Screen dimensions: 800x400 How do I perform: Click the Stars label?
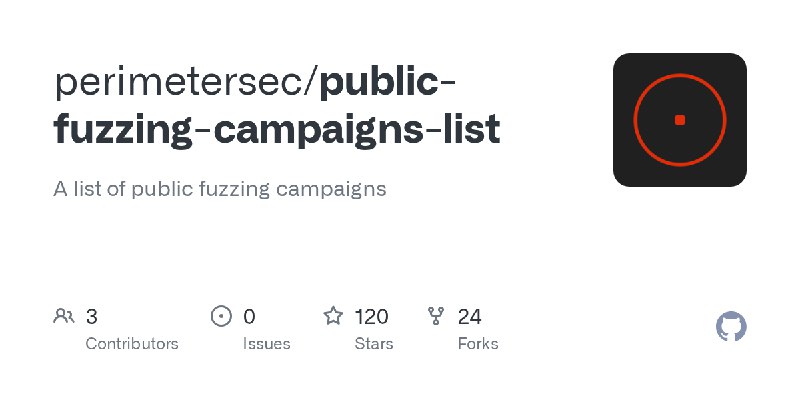click(x=375, y=344)
